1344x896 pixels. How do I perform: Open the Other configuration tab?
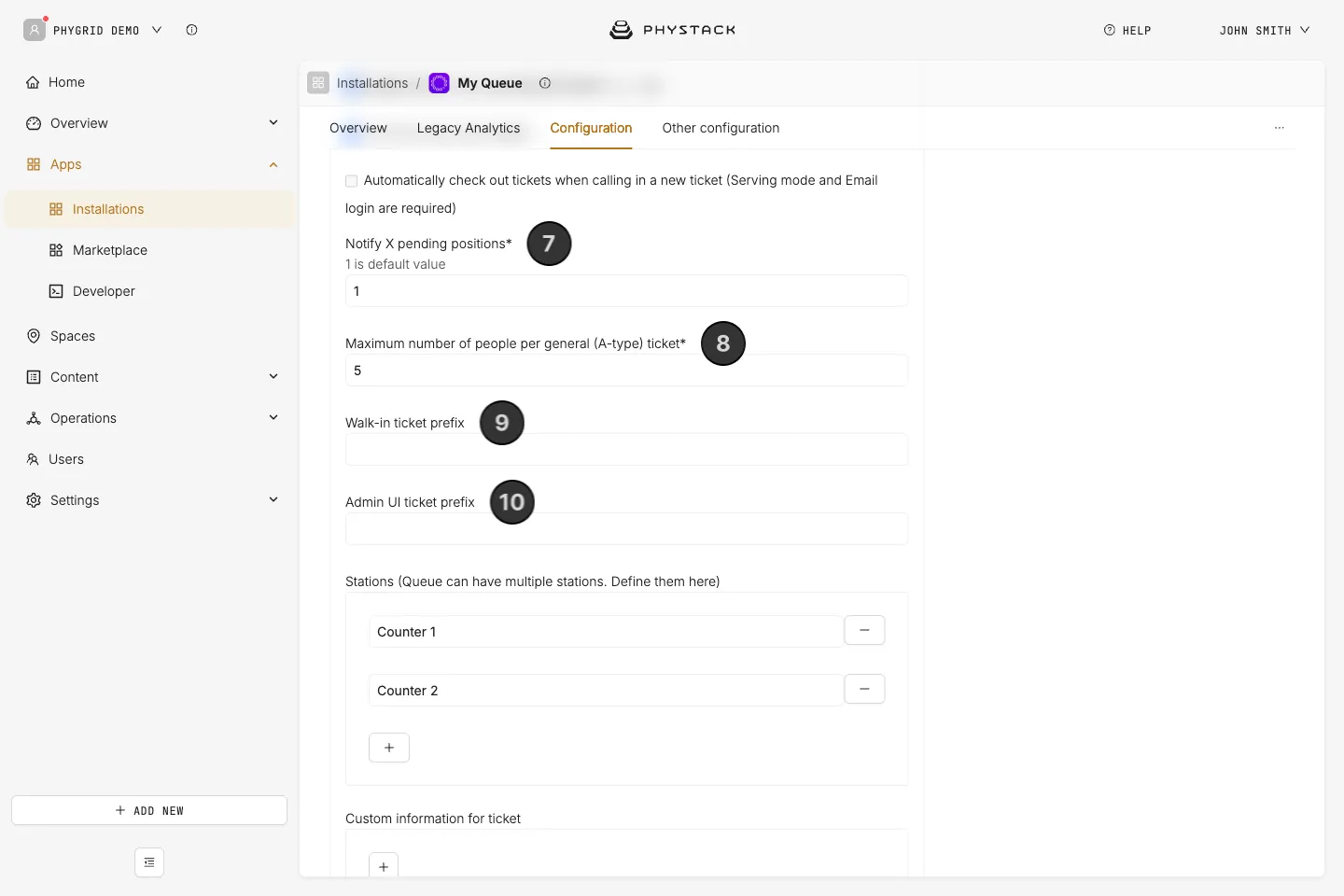click(721, 128)
